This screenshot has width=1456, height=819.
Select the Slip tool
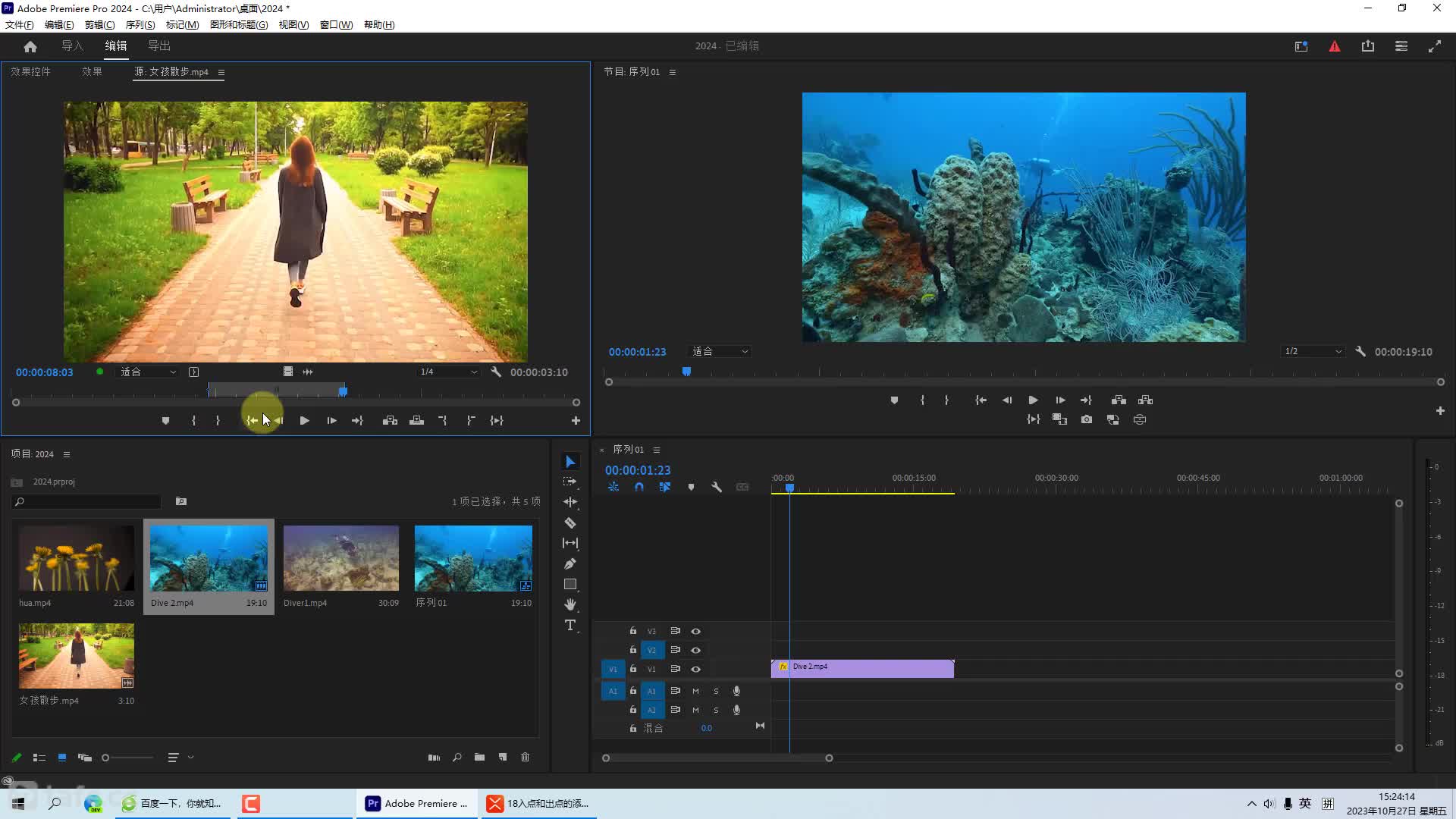coord(570,543)
